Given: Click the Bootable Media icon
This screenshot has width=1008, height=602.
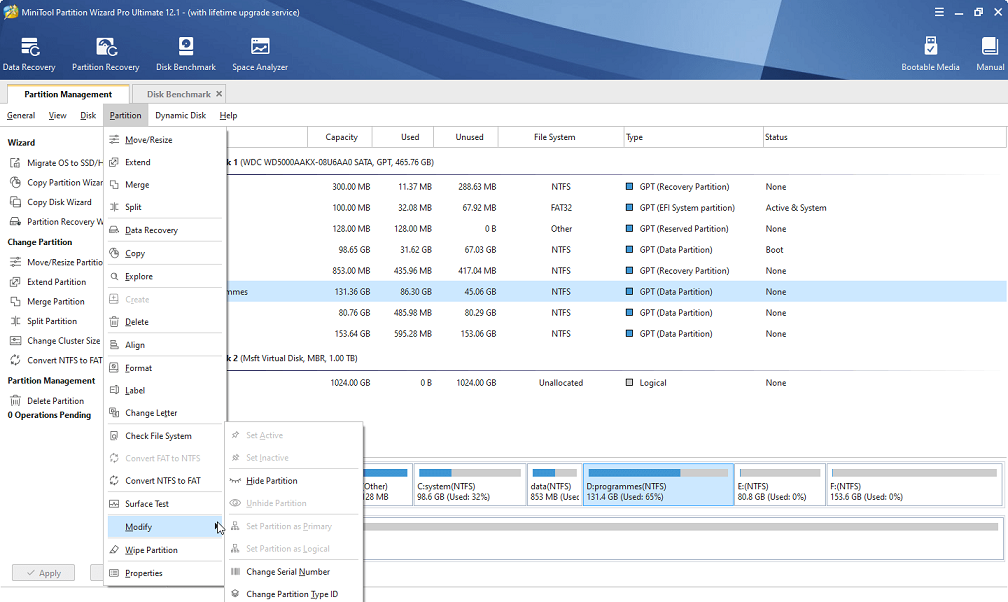Looking at the screenshot, I should [x=930, y=46].
